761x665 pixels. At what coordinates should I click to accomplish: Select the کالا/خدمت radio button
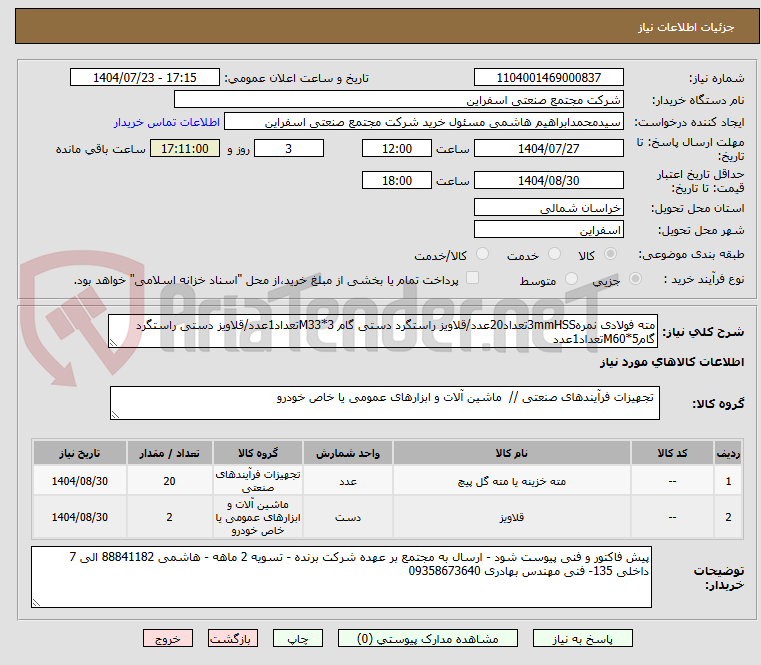point(482,254)
